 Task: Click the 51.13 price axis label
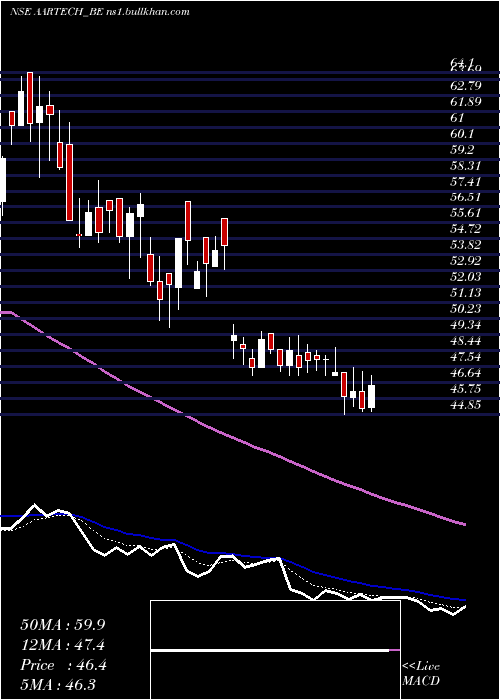pos(466,293)
